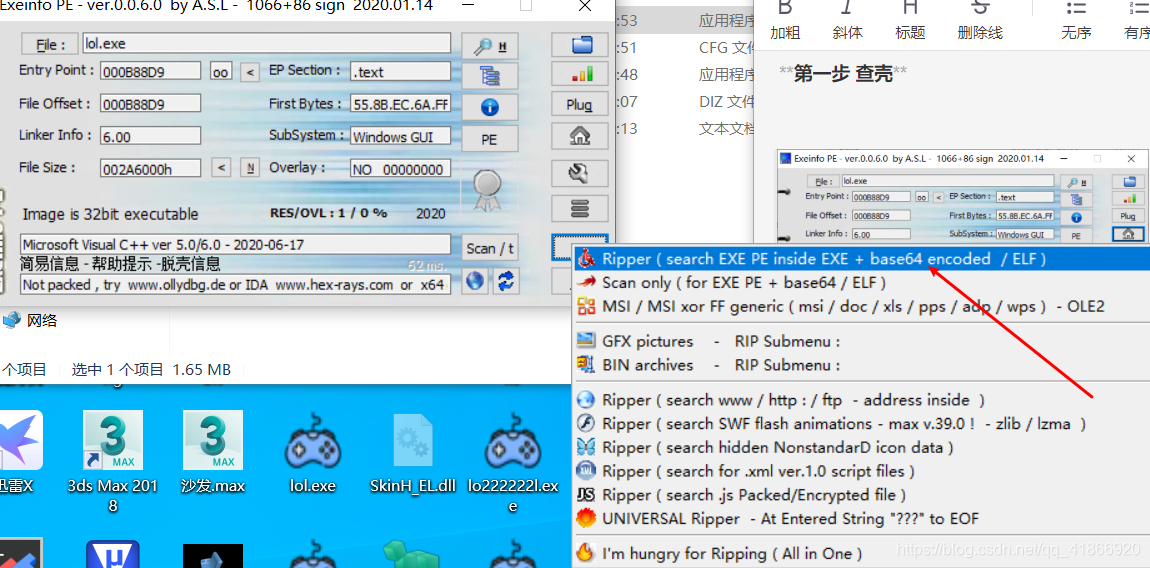Choose Scan only for EXE PE entry
Viewport: 1150px width, 568px height.
pos(860,283)
